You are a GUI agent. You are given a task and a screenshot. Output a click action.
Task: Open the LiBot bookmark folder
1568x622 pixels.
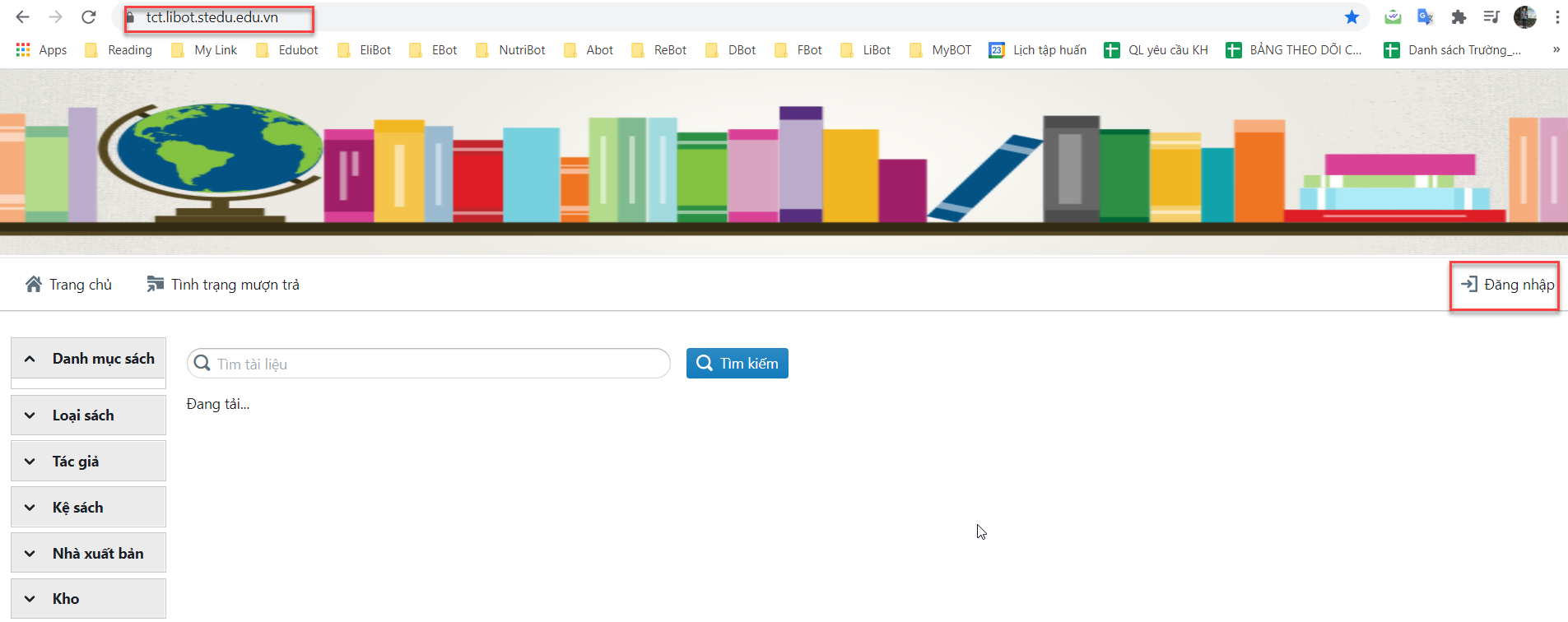click(866, 50)
